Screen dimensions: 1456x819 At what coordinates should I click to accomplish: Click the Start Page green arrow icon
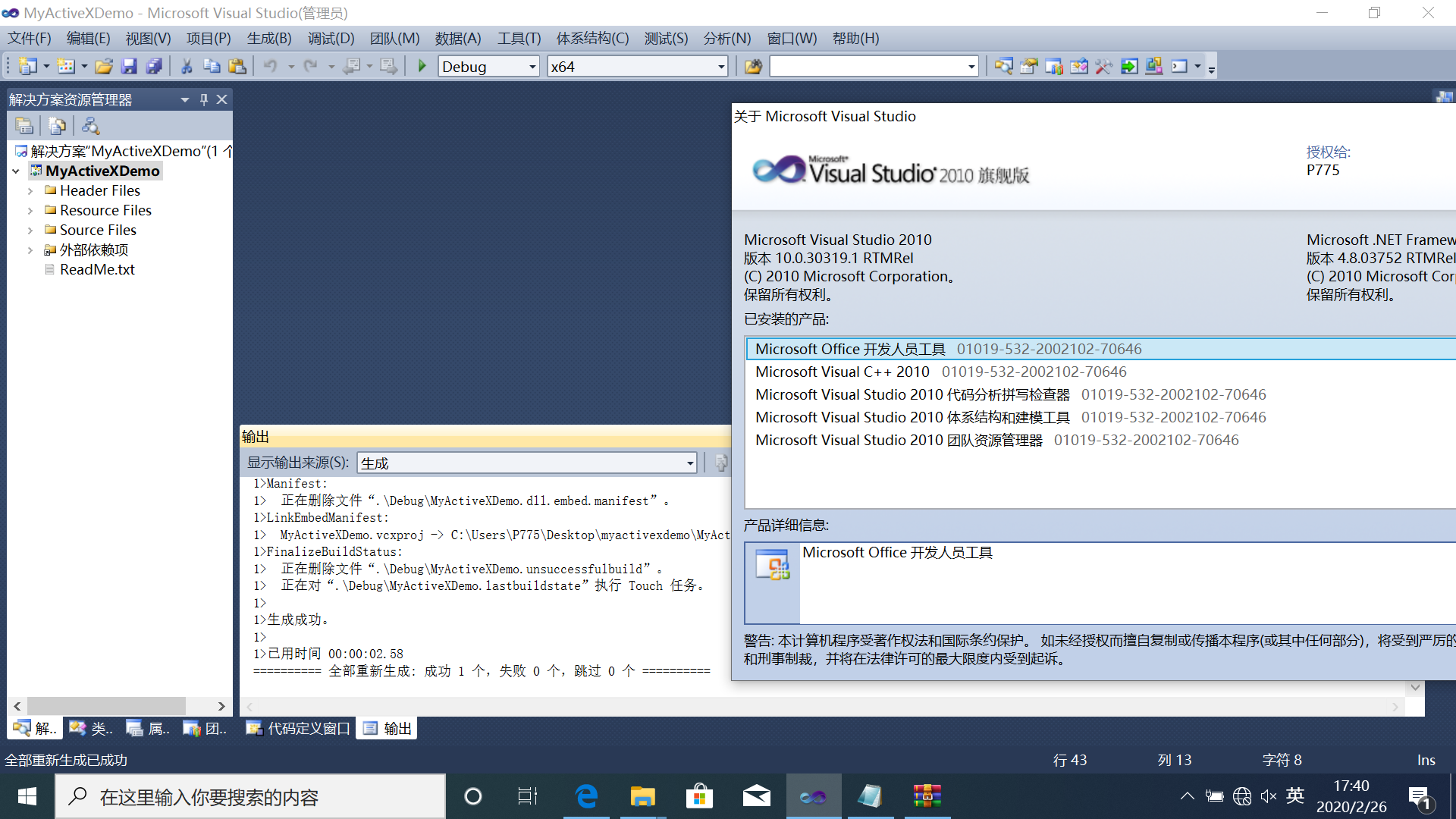(x=1129, y=67)
